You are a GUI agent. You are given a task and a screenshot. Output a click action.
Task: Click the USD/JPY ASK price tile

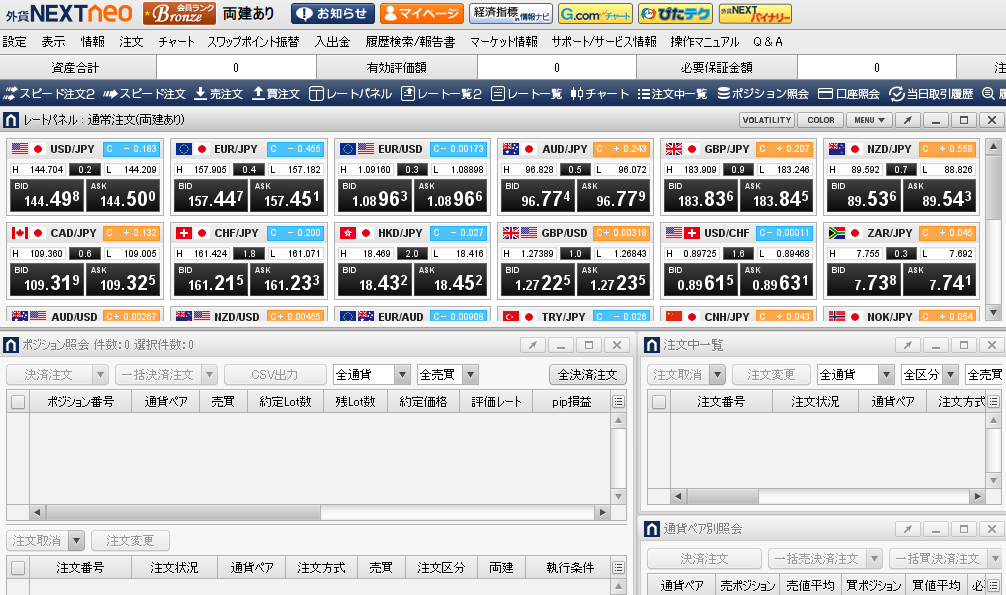pyautogui.click(x=122, y=196)
